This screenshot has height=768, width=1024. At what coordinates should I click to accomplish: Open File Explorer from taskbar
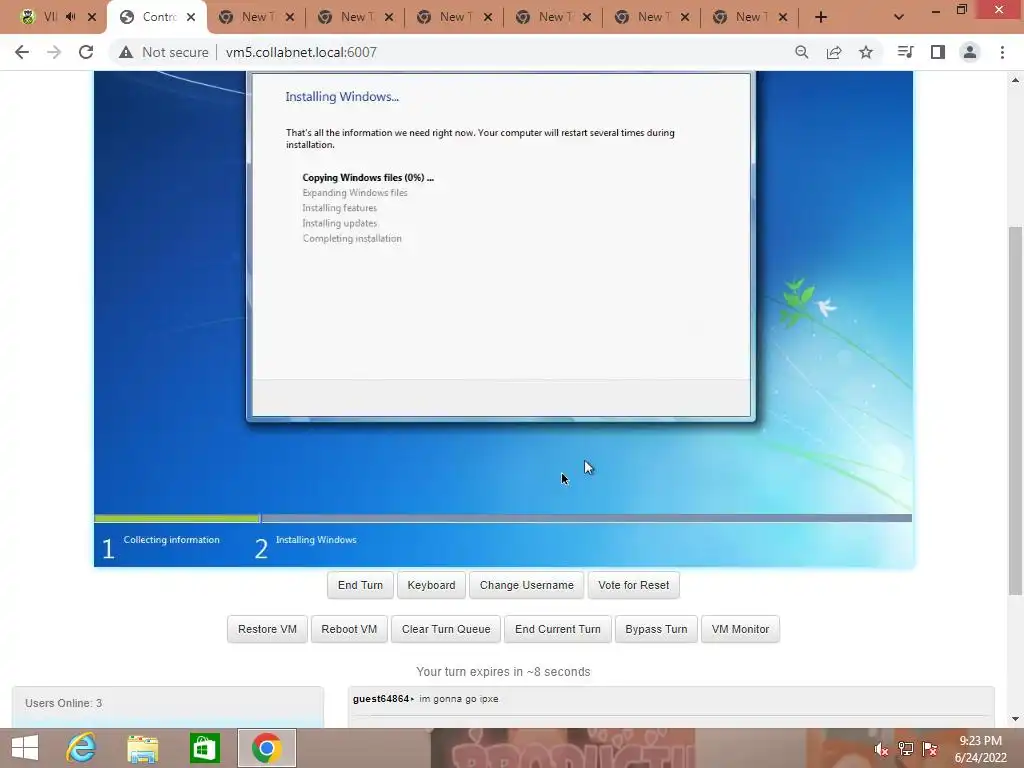[142, 748]
